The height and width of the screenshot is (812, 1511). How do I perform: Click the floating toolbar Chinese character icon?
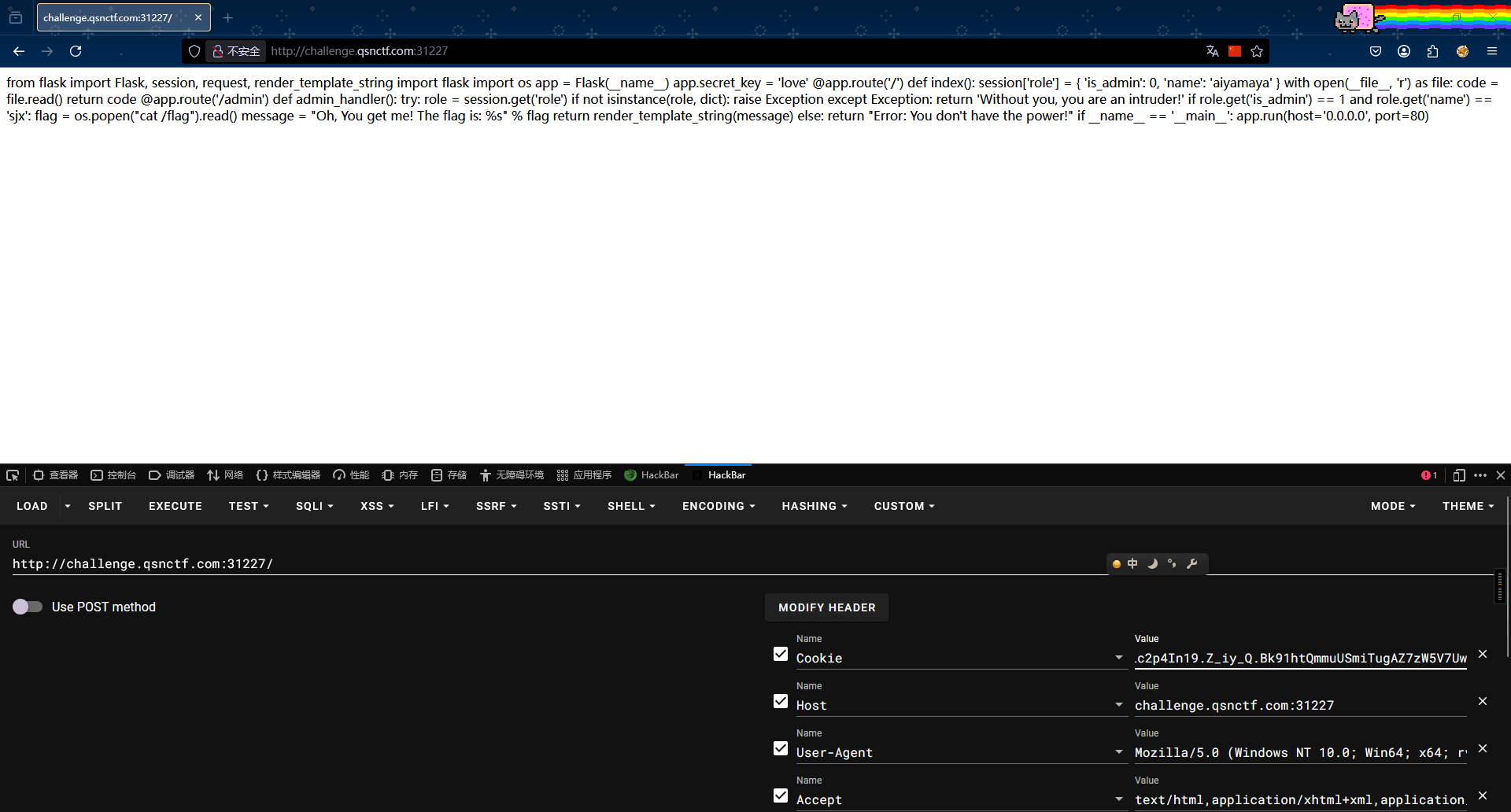click(x=1132, y=563)
